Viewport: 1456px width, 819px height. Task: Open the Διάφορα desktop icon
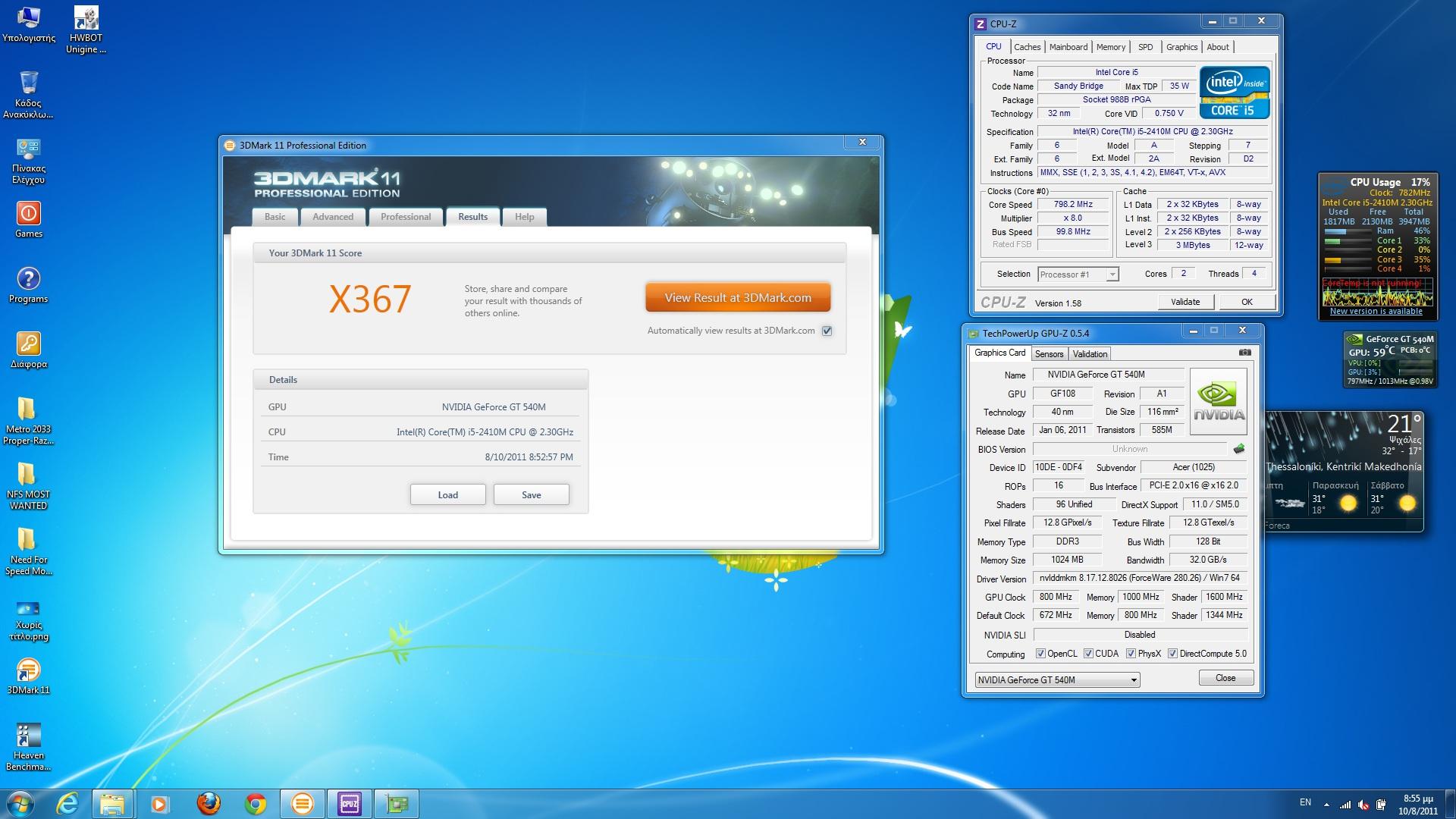pyautogui.click(x=28, y=350)
